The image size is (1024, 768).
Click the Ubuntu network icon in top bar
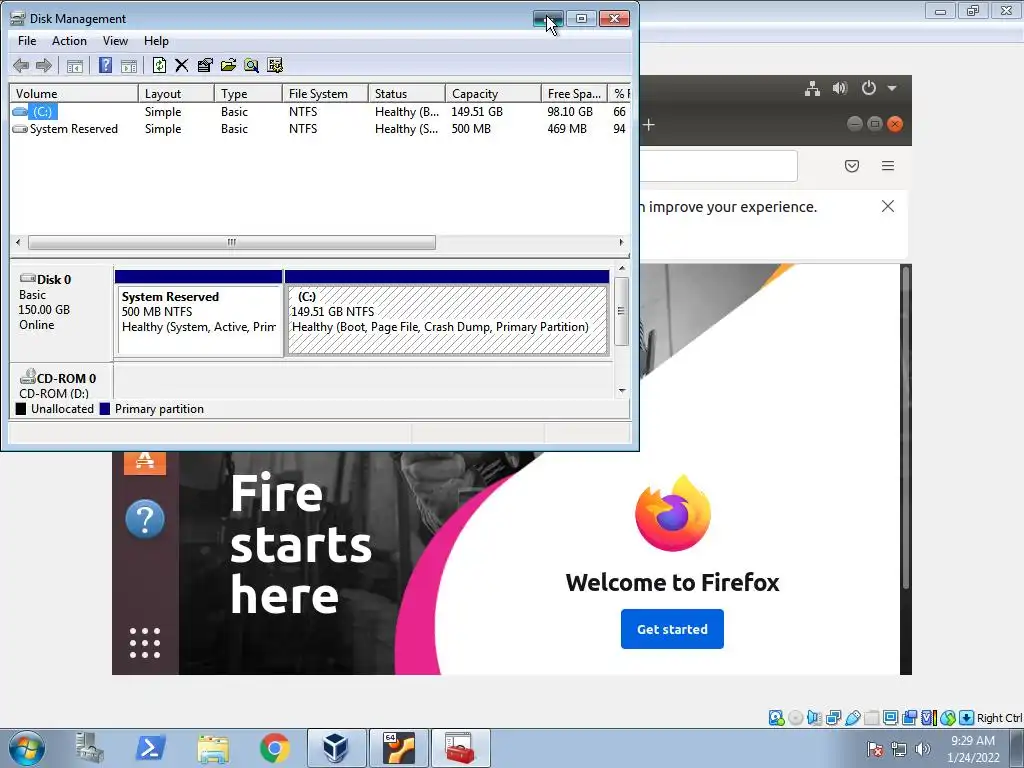(812, 88)
